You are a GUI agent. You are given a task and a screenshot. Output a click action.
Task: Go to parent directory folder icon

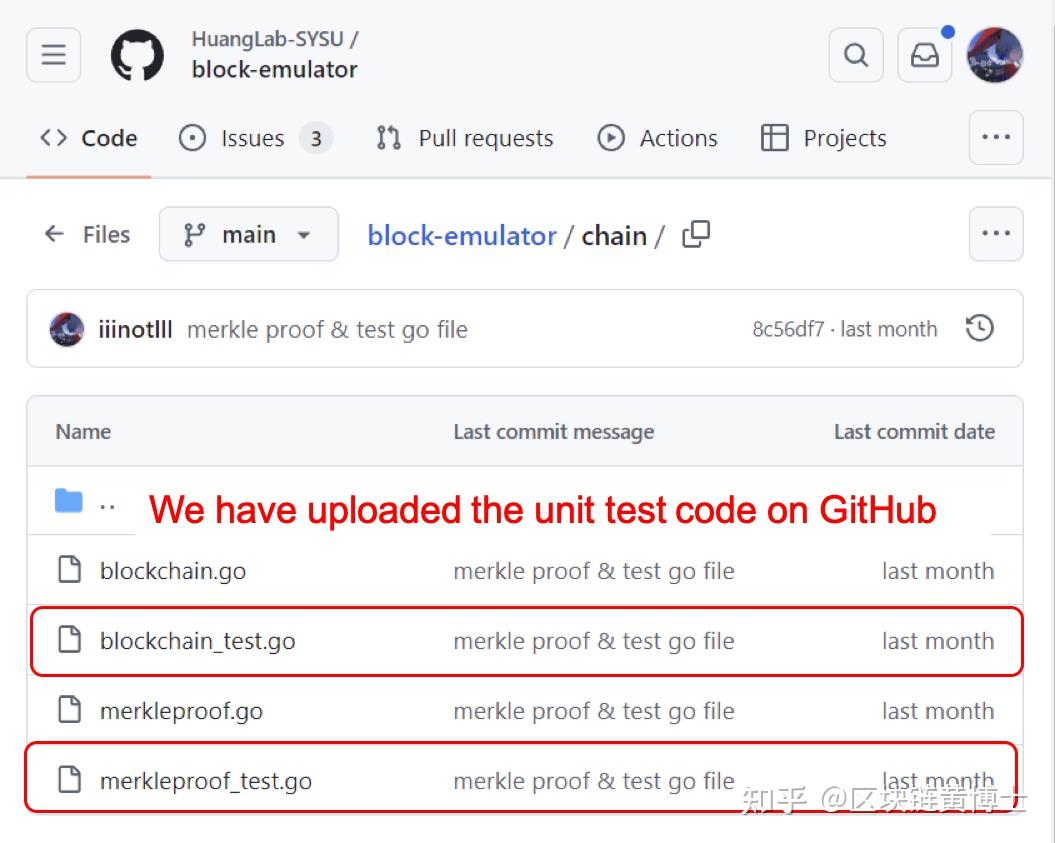69,501
